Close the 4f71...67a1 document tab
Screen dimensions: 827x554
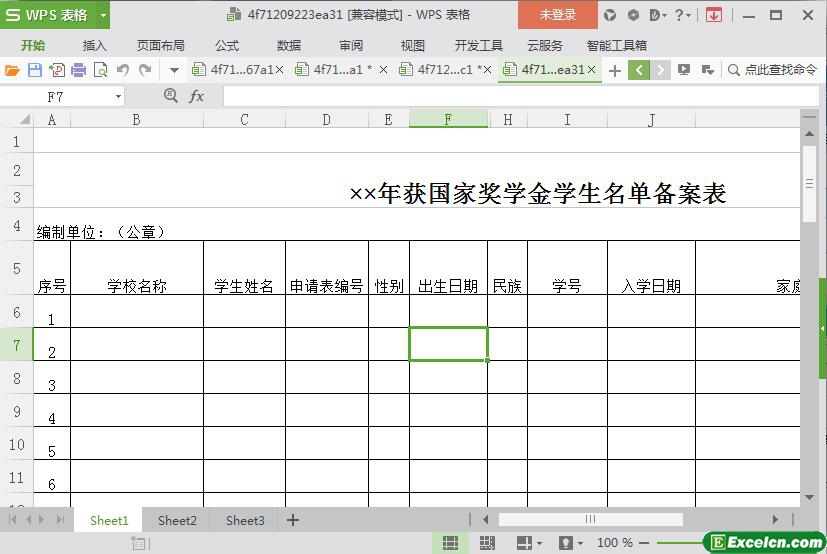280,70
